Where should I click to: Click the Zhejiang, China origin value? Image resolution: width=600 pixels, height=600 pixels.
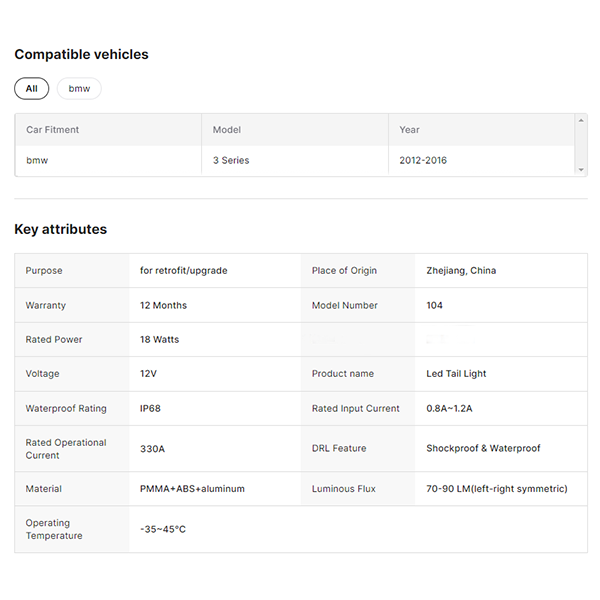(x=461, y=271)
